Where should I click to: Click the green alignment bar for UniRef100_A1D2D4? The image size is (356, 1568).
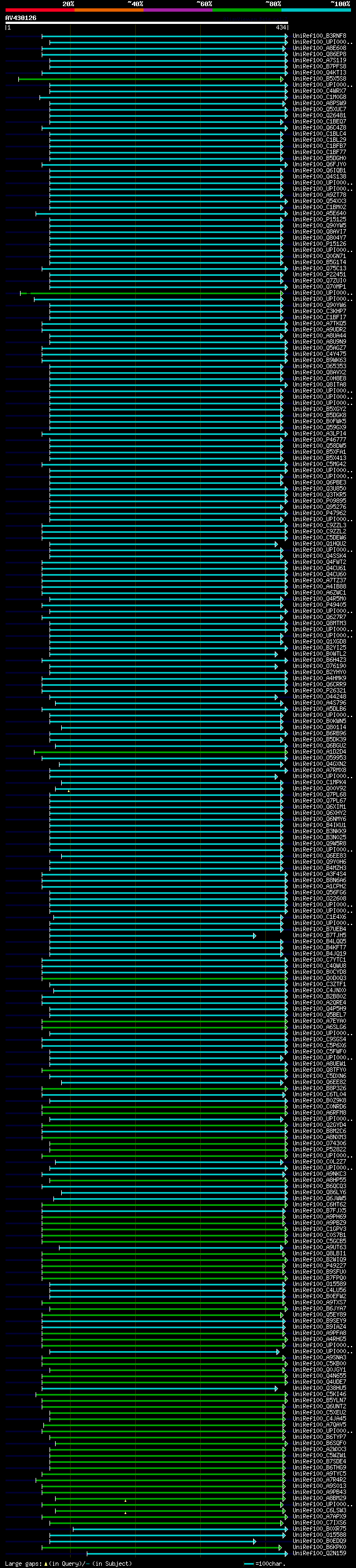click(x=161, y=753)
